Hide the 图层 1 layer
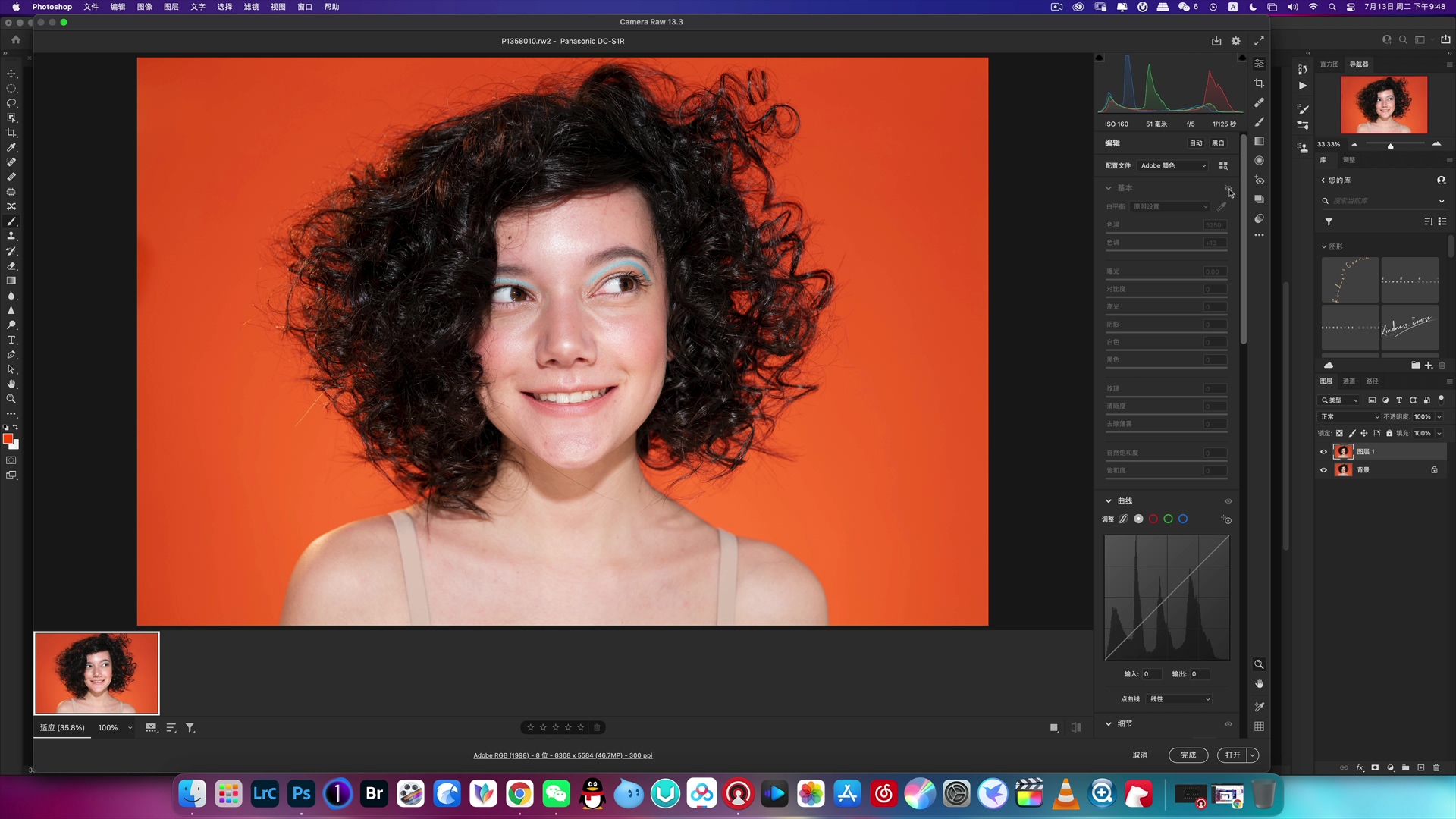Image resolution: width=1456 pixels, height=819 pixels. (1324, 451)
